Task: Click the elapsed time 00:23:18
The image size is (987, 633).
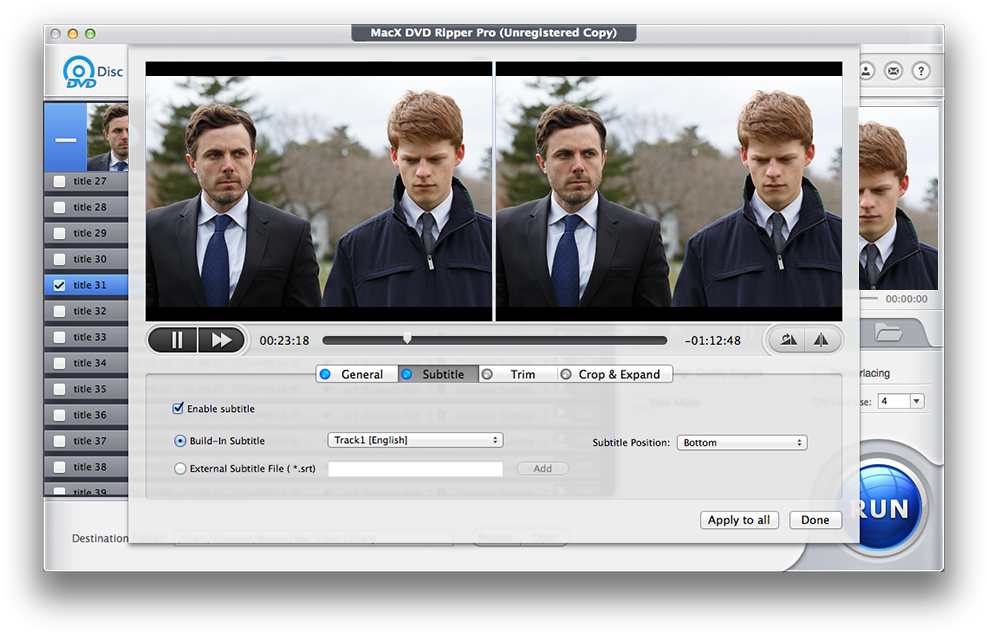Action: pos(285,340)
